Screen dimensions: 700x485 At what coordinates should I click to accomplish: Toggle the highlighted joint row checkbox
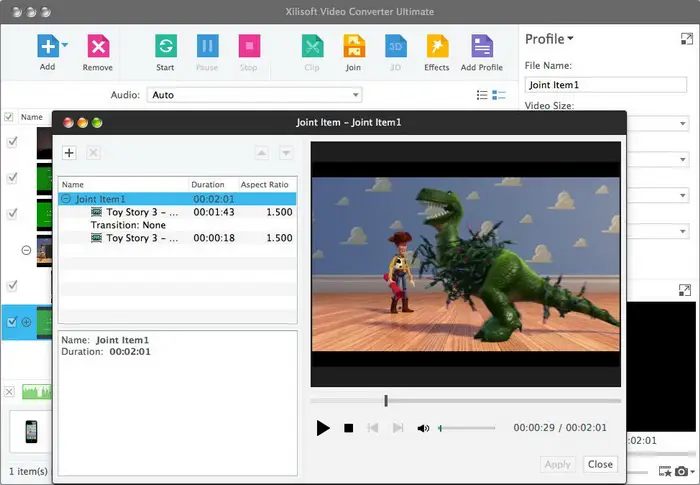[x=12, y=322]
